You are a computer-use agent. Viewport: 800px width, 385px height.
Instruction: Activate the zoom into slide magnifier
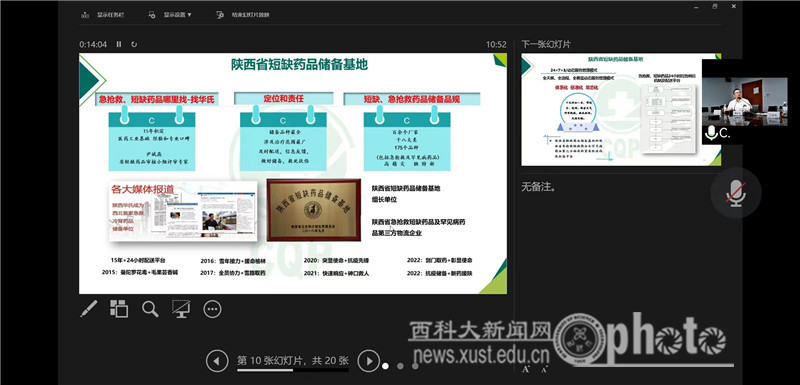point(150,309)
